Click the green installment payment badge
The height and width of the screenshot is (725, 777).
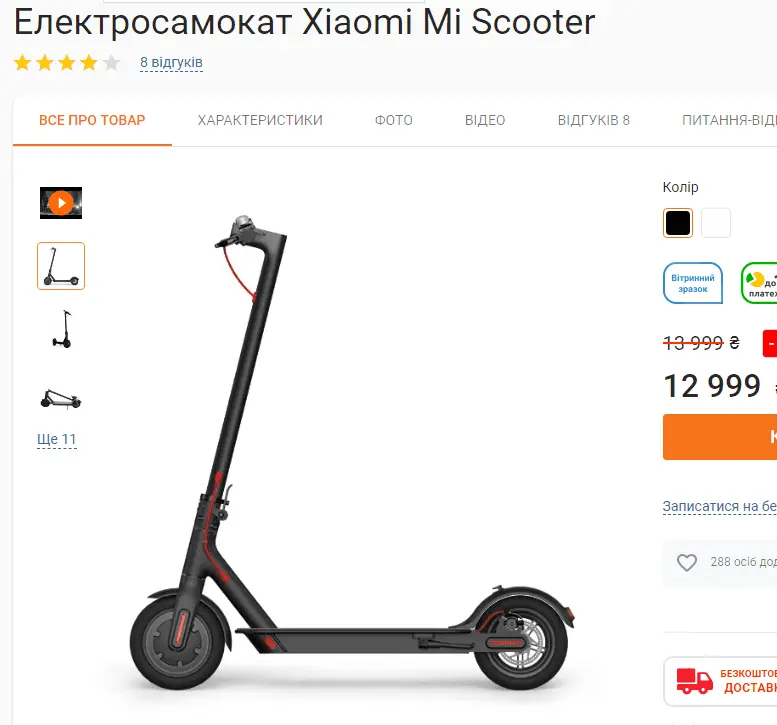759,283
